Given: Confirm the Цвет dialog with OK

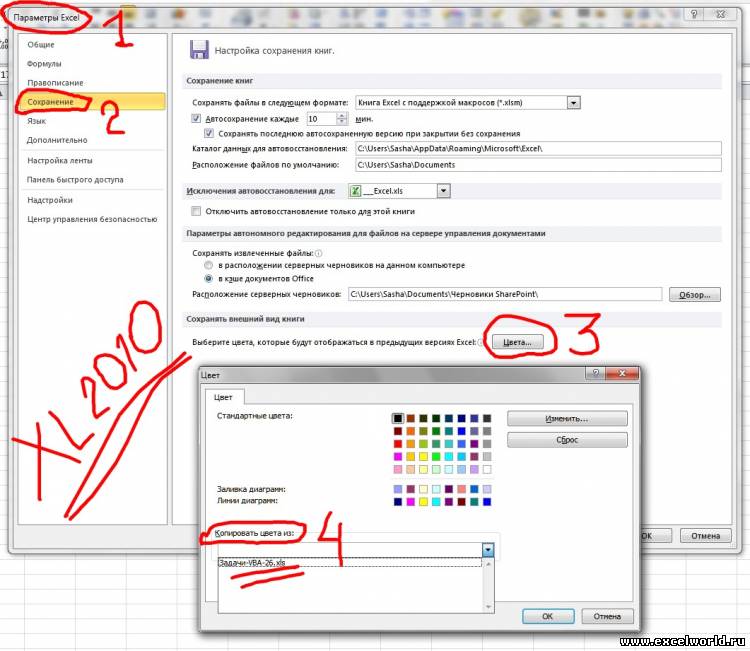Looking at the screenshot, I should tap(548, 616).
